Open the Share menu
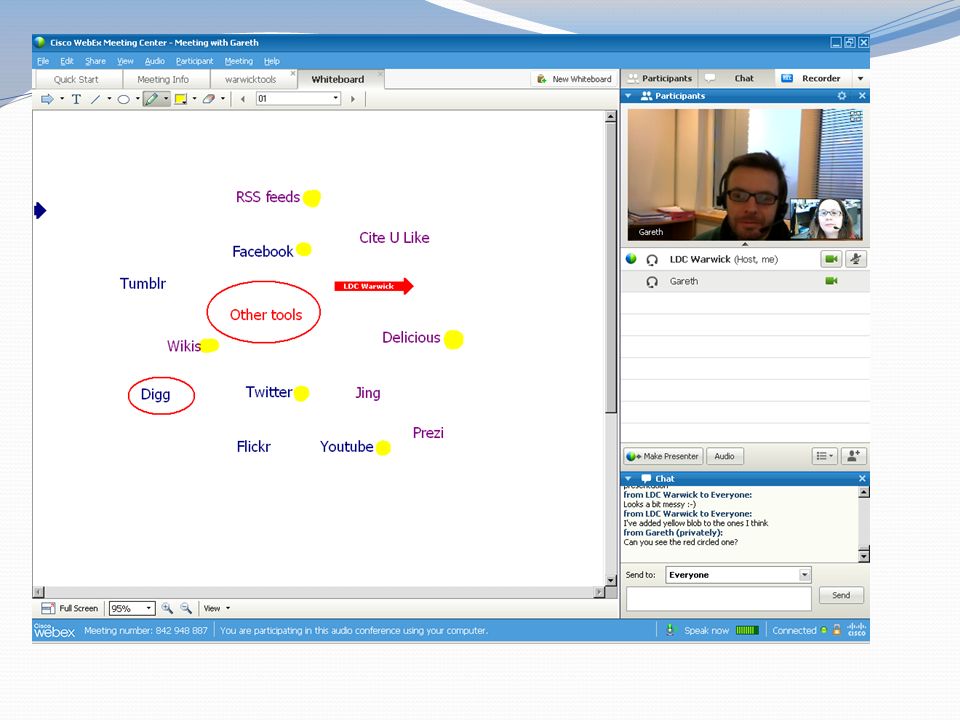The width and height of the screenshot is (960, 720). point(95,61)
